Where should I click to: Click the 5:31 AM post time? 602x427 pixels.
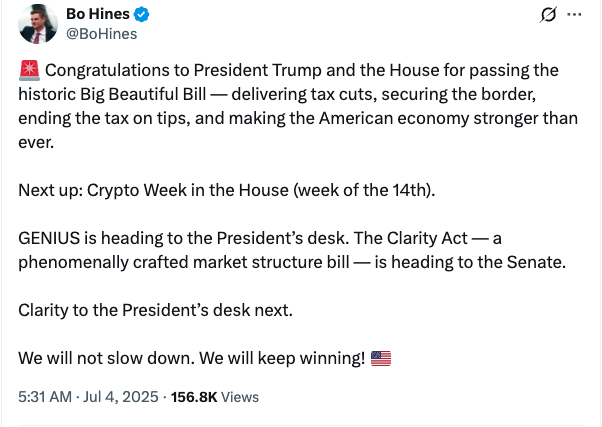point(45,397)
